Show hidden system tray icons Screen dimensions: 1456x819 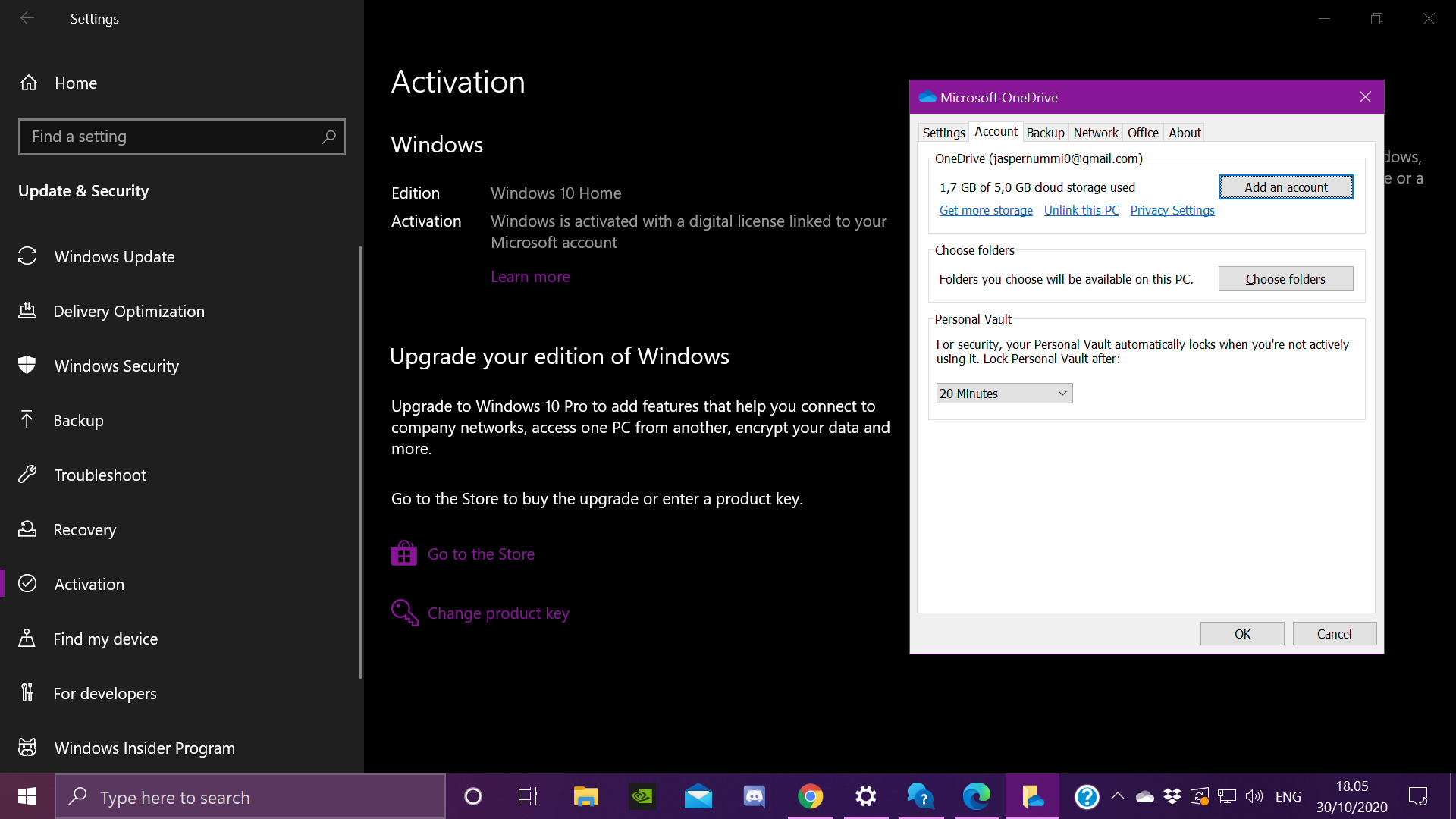tap(1118, 796)
